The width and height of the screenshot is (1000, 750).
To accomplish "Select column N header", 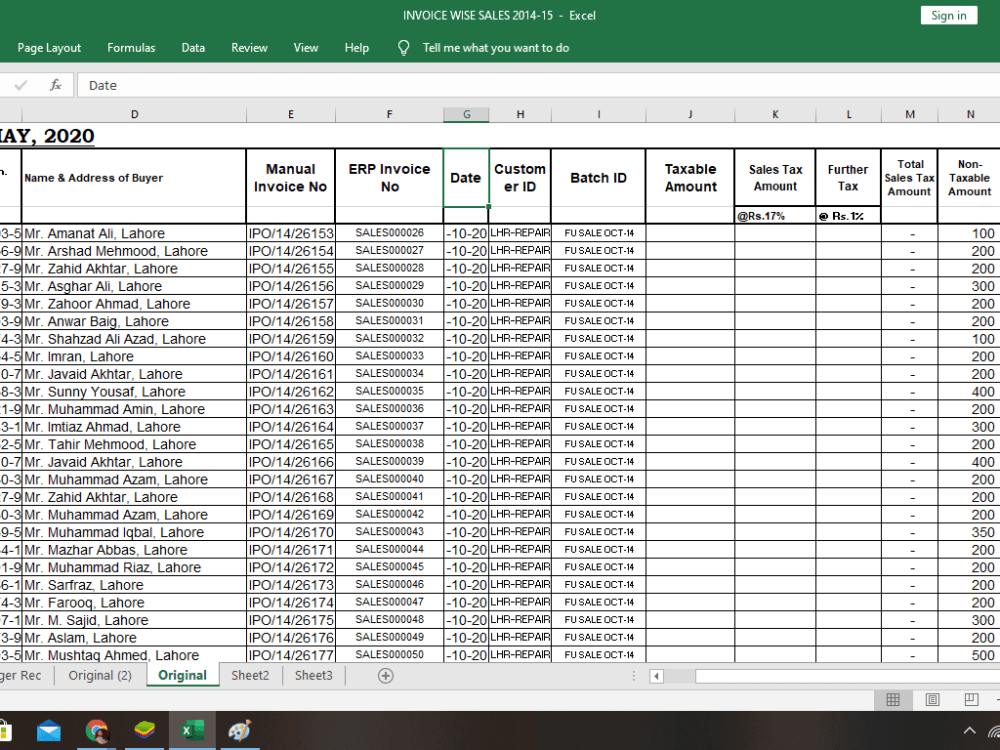I will [969, 114].
